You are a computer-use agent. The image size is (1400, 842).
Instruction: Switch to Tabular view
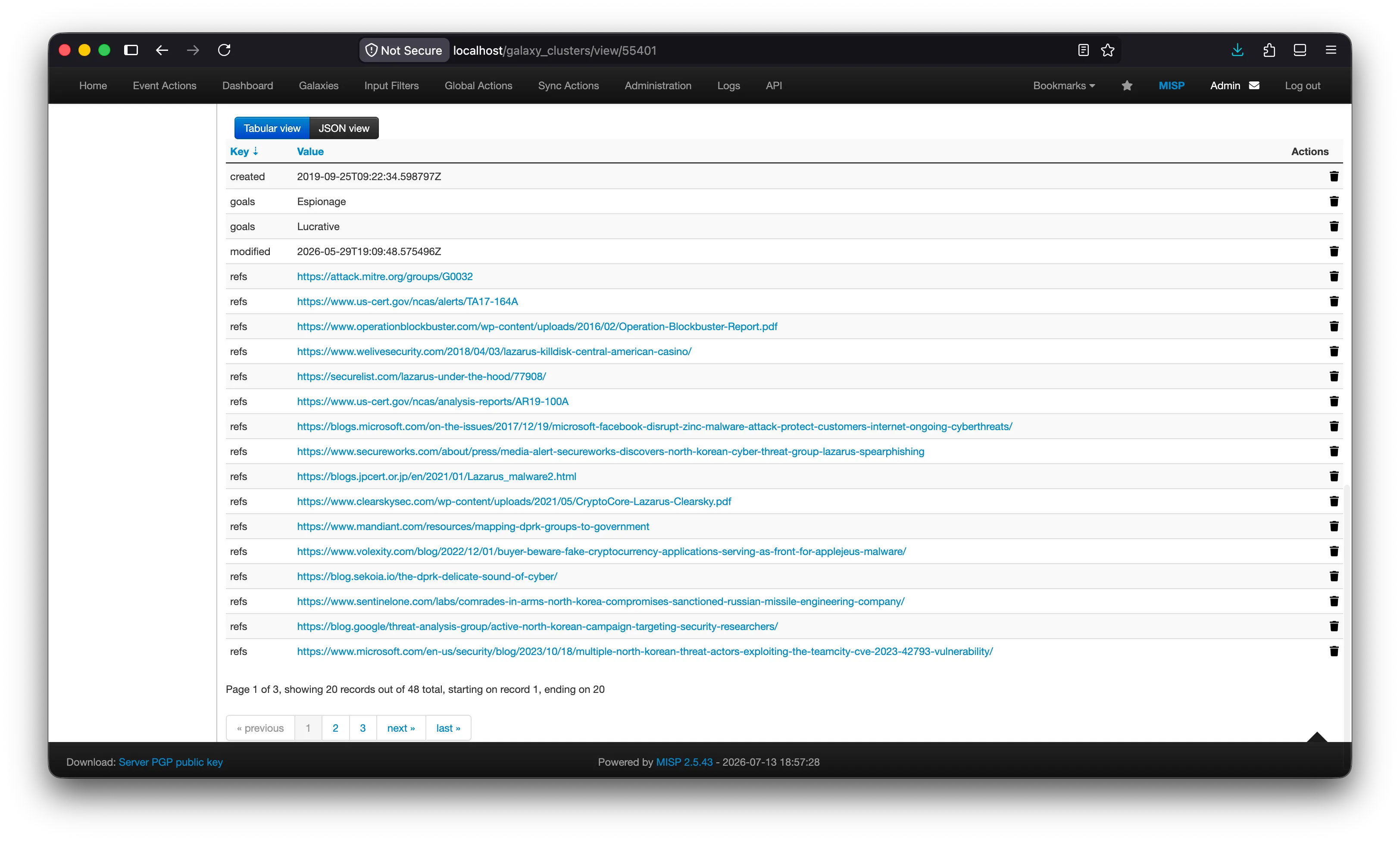coord(272,128)
